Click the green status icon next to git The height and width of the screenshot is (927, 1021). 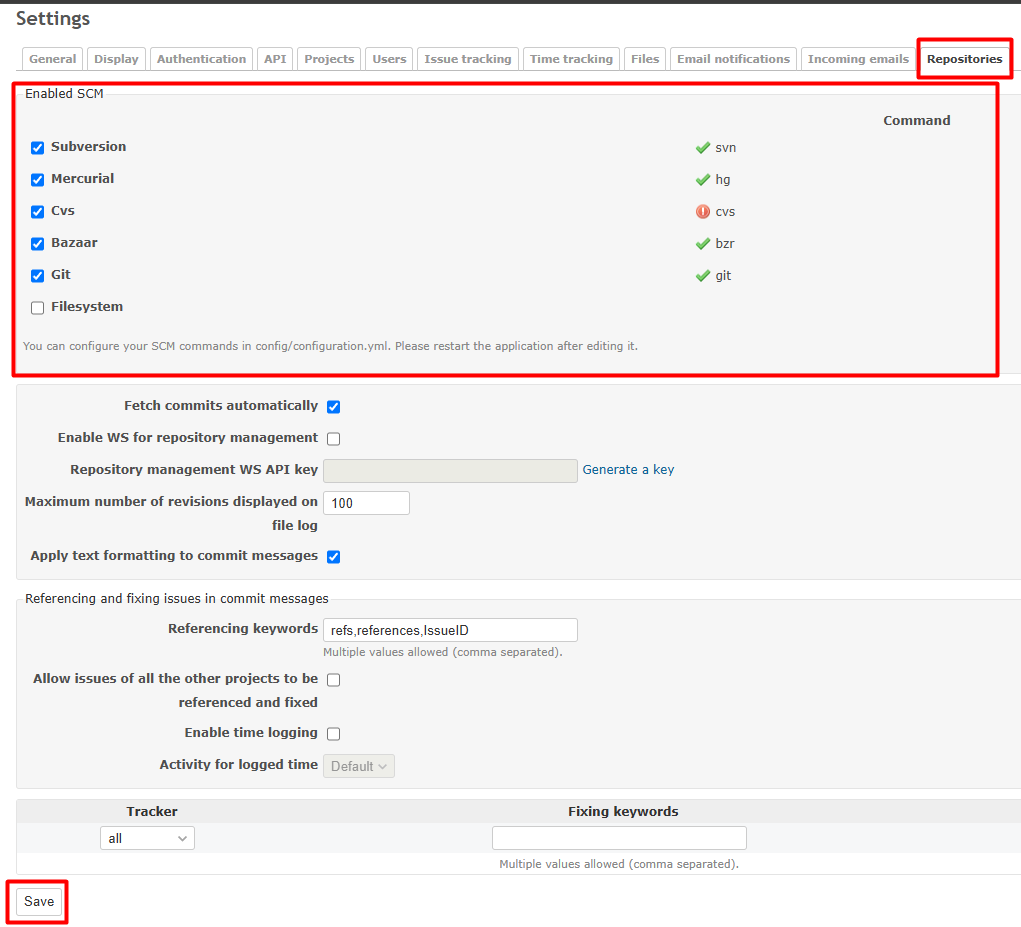[x=703, y=275]
